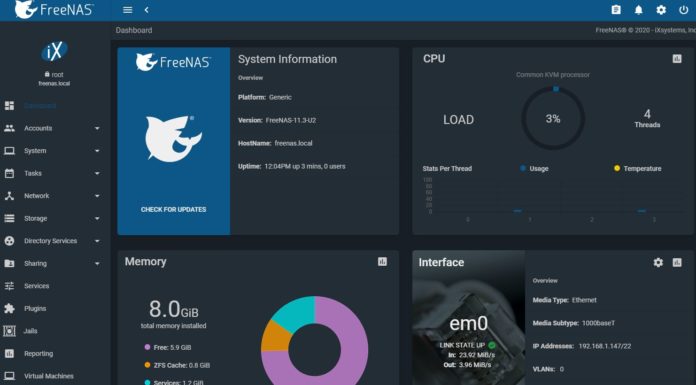
Task: Click the Version FreeNAS-11.3-U2 text
Action: coord(277,120)
